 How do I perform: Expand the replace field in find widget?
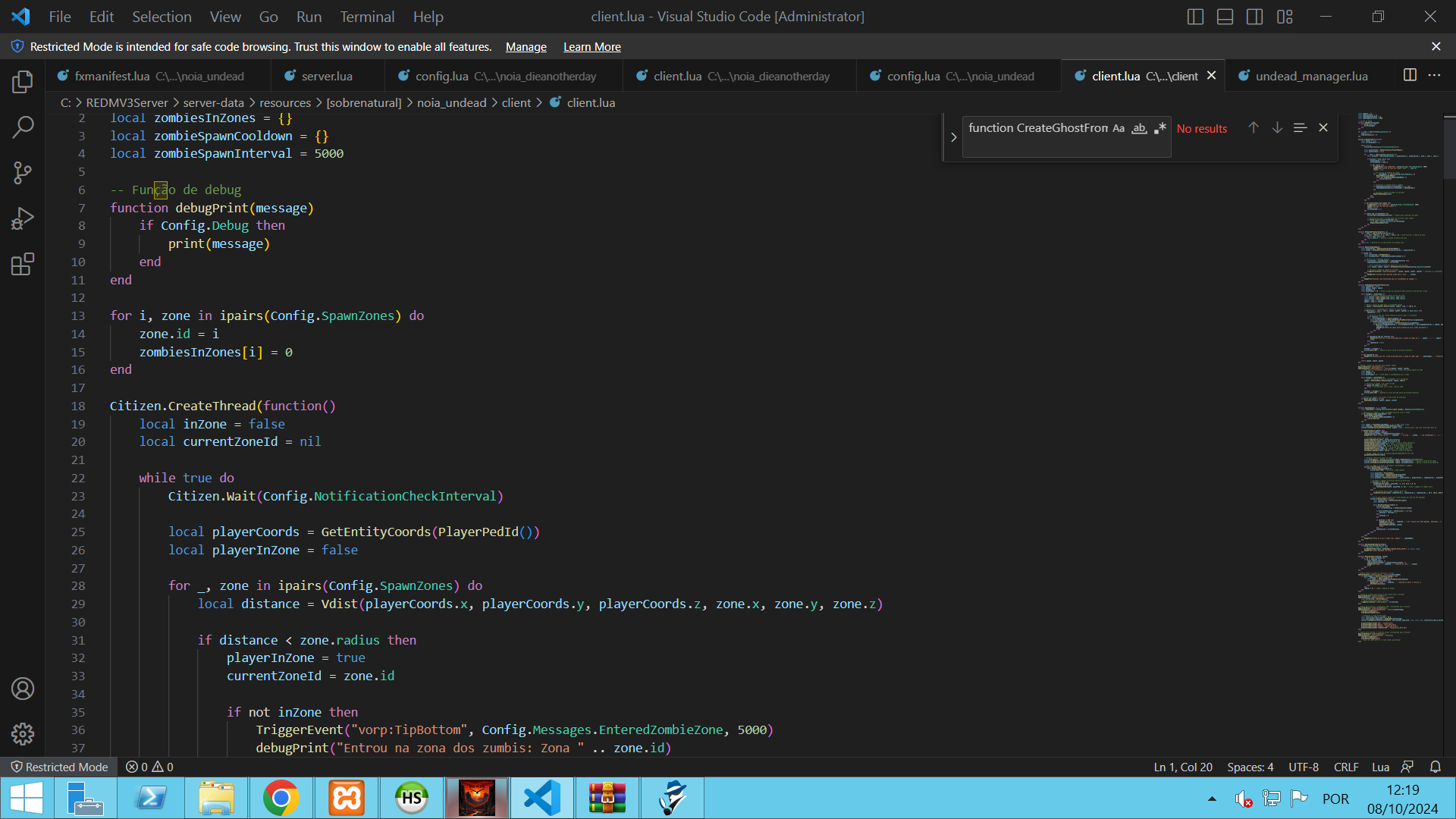click(x=953, y=137)
